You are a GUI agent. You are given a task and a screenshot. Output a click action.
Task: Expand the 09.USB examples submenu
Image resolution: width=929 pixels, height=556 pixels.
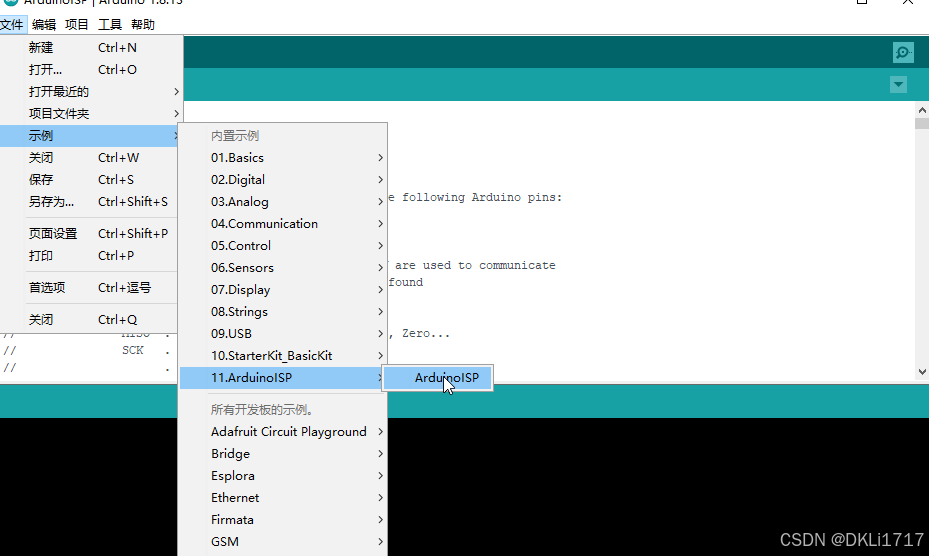[x=283, y=333]
